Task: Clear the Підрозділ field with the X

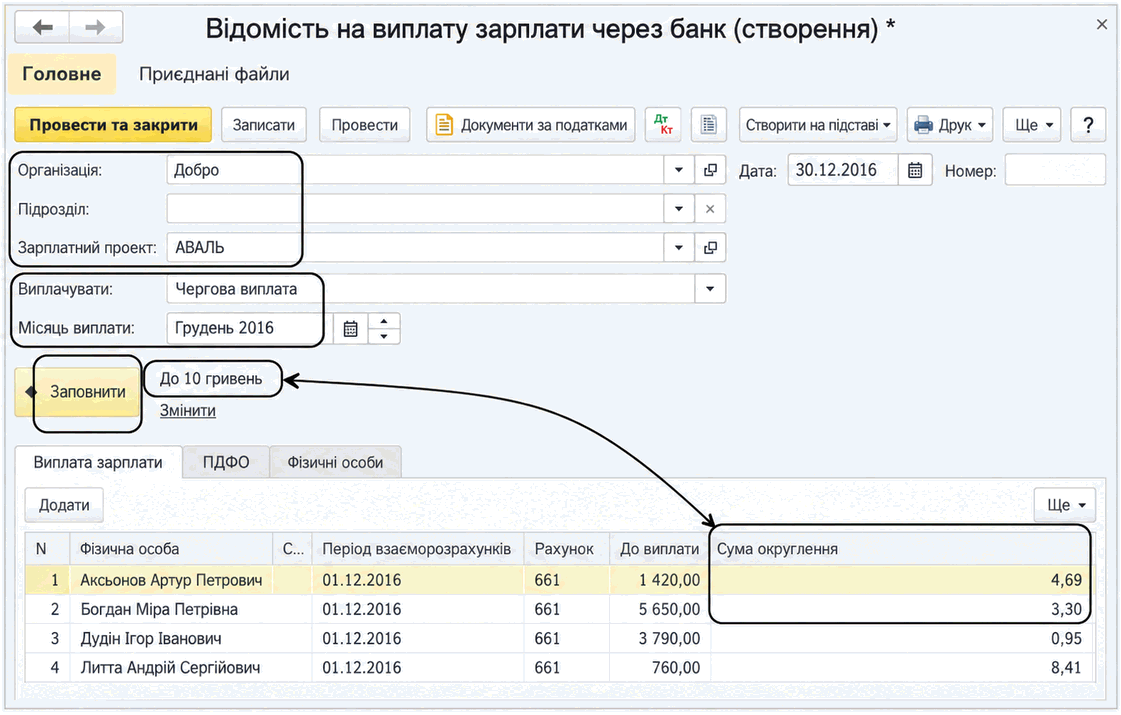Action: (x=710, y=209)
